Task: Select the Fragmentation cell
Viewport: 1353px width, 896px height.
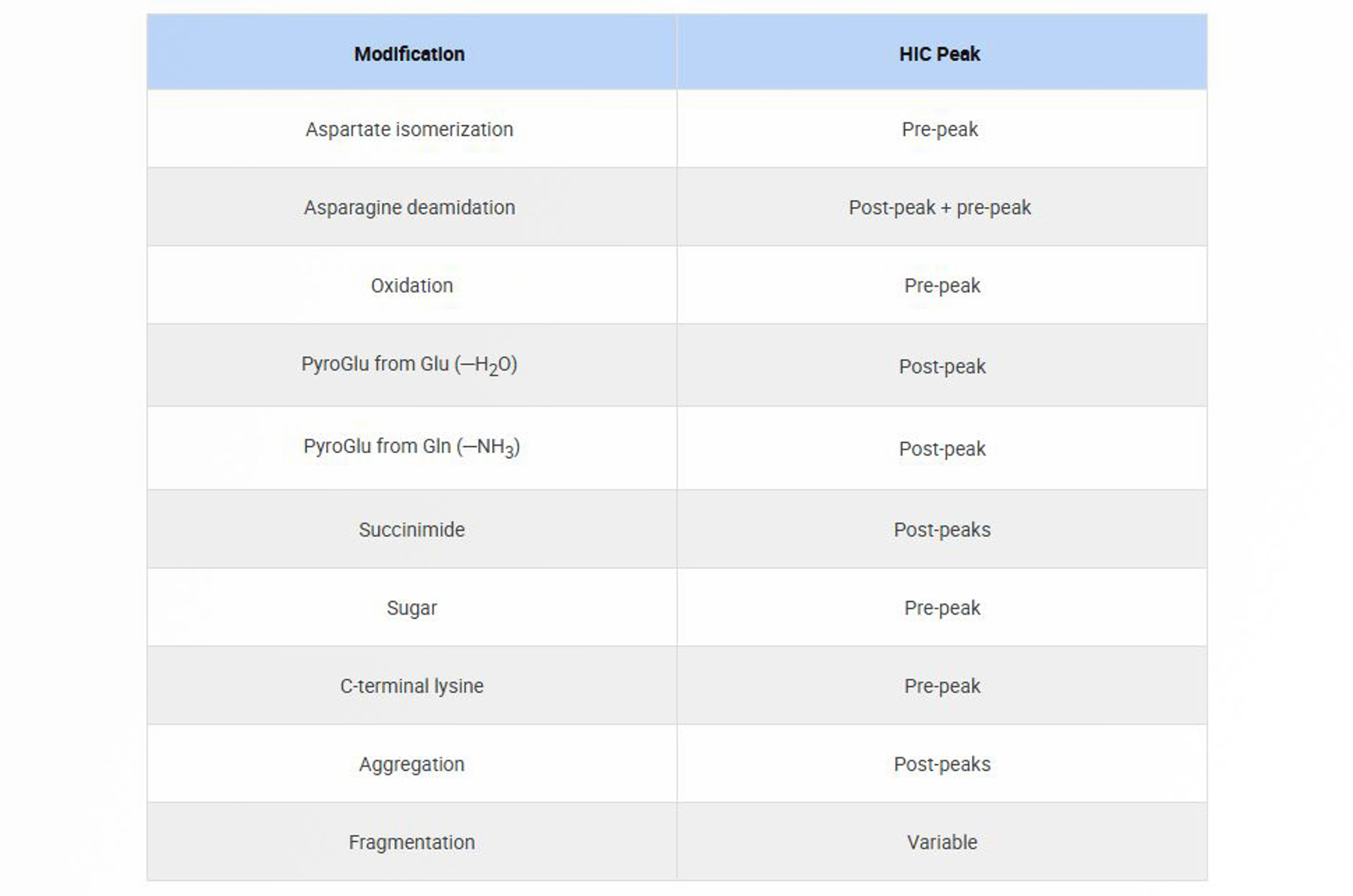Action: point(412,842)
